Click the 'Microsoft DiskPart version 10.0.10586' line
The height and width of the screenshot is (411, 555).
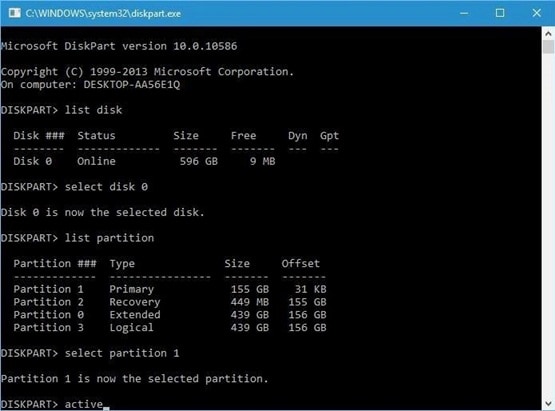(119, 46)
